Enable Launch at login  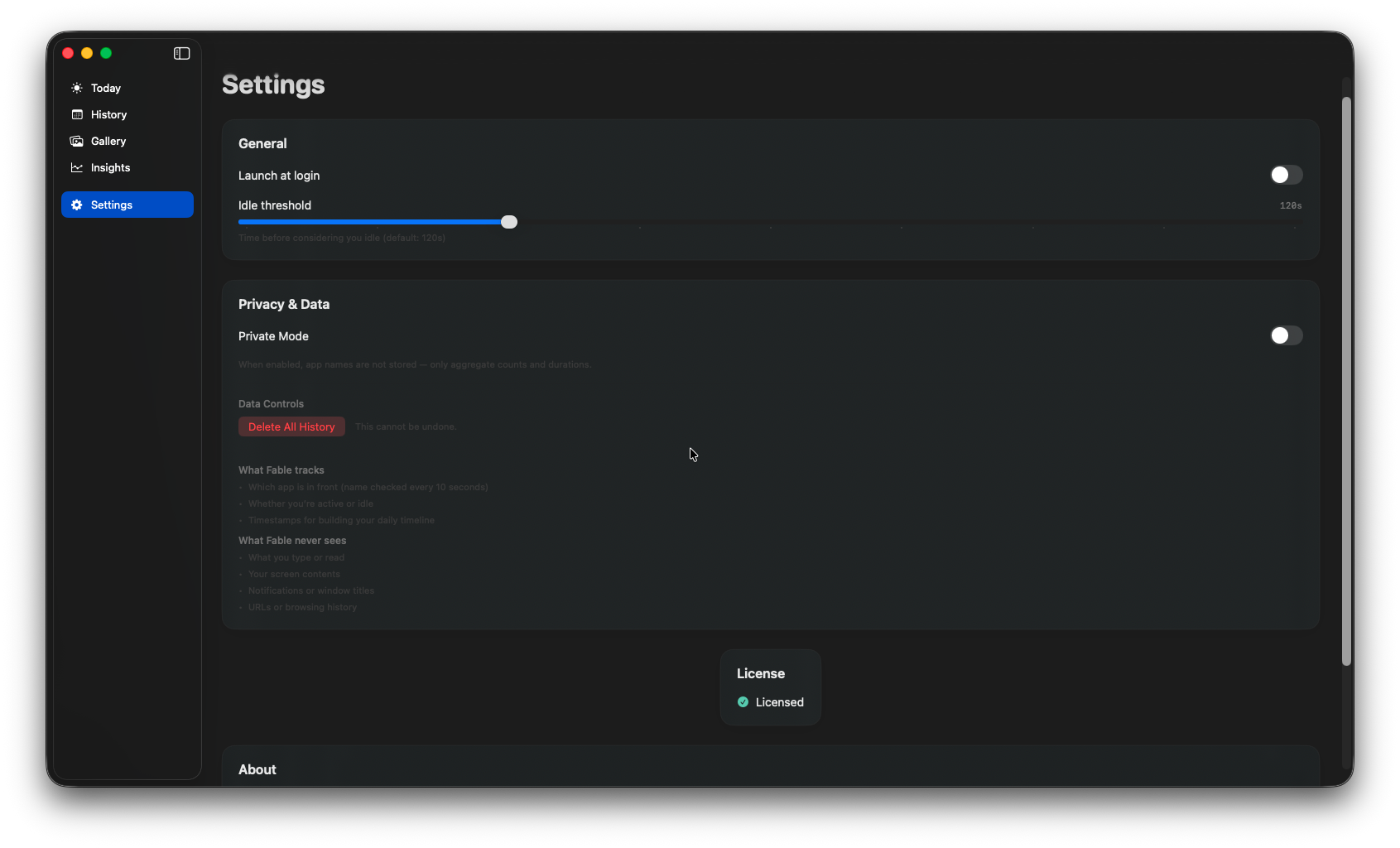click(1286, 175)
